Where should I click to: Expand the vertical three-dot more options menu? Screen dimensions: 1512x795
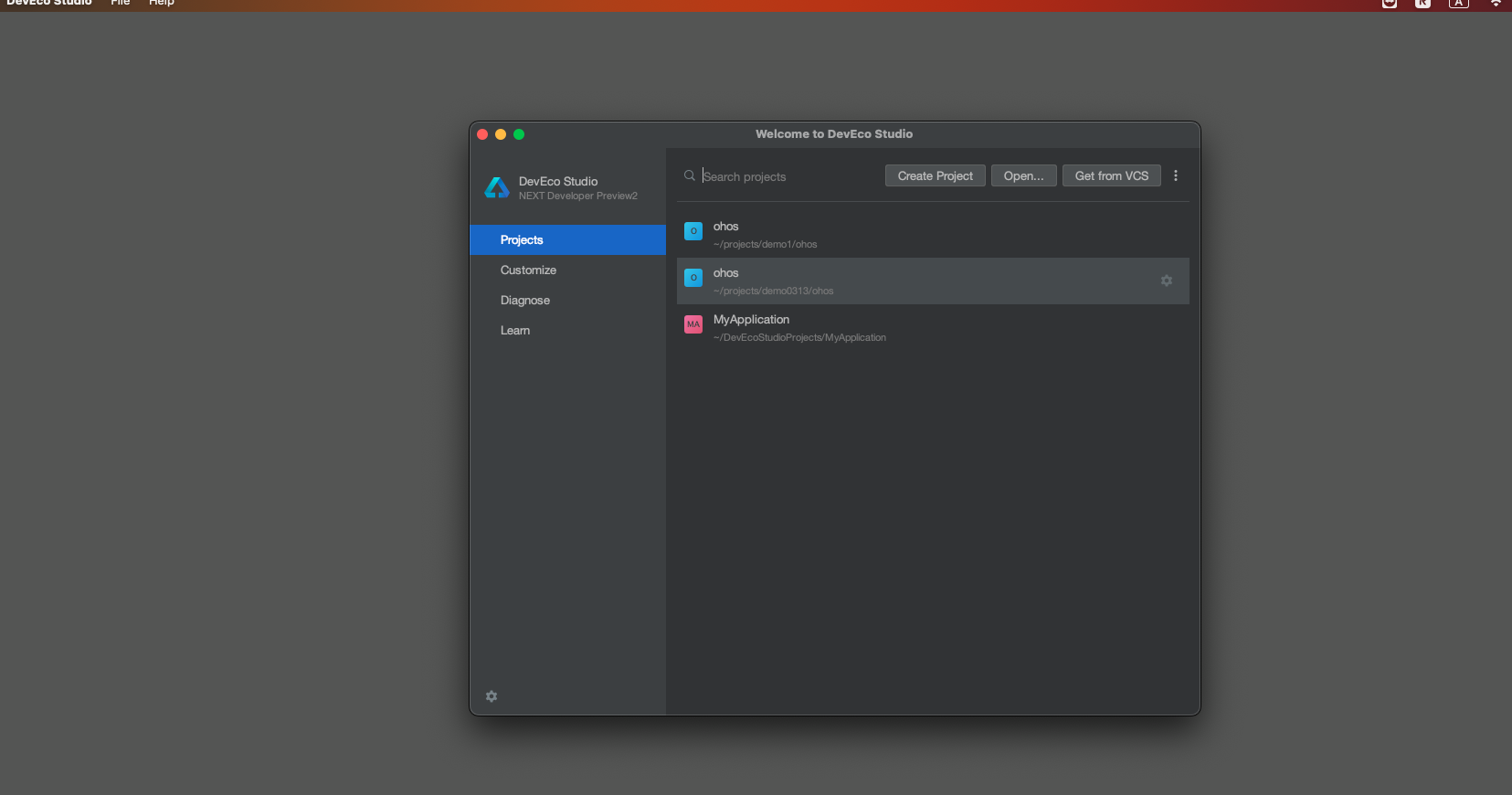[1176, 175]
